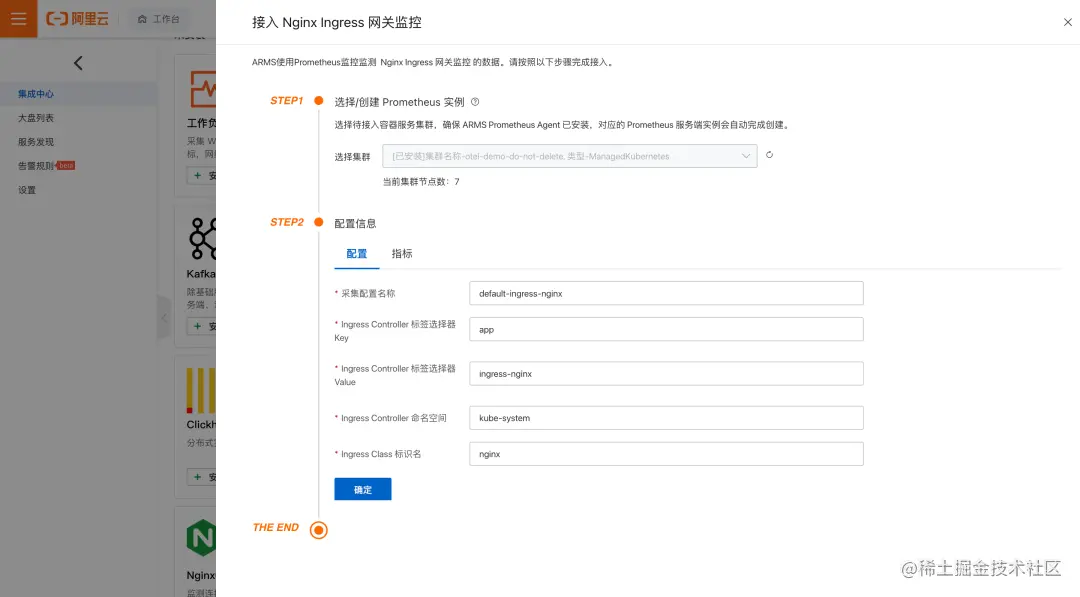Open 服务发现 in the sidebar
This screenshot has width=1080, height=597.
(x=36, y=142)
